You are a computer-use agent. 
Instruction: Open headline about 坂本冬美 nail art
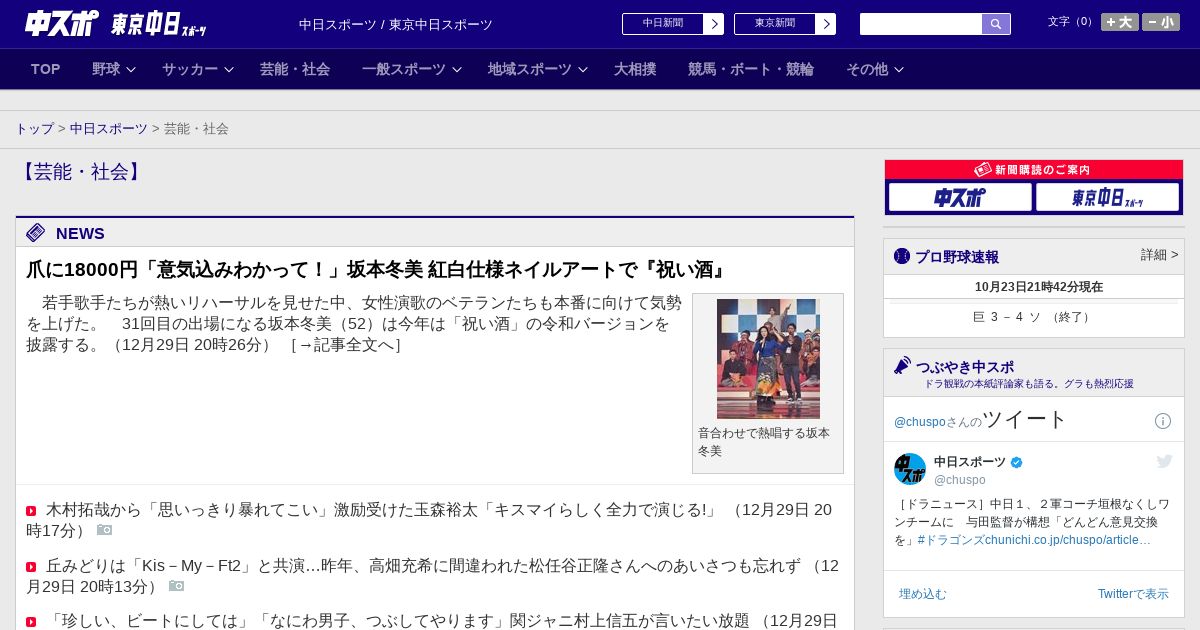pyautogui.click(x=377, y=270)
